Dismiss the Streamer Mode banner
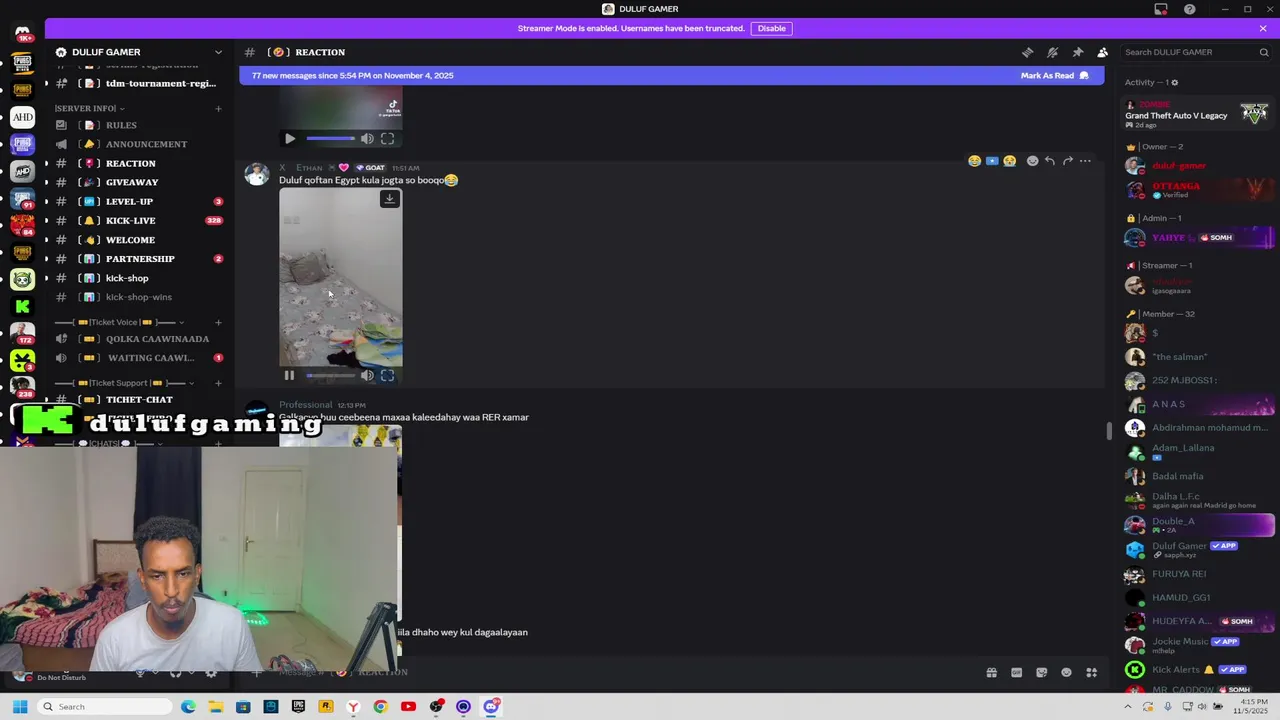 [1263, 28]
